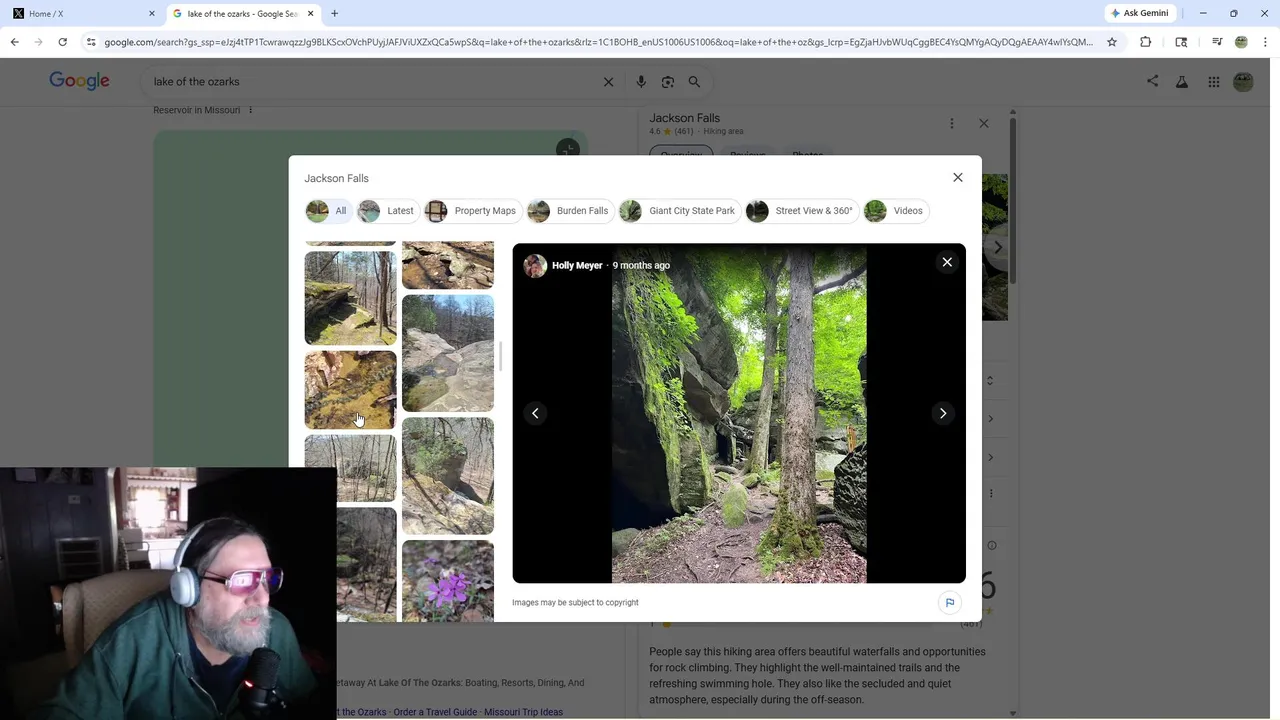This screenshot has width=1280, height=720.
Task: Select the Street View & 360° chip
Action: pos(801,211)
